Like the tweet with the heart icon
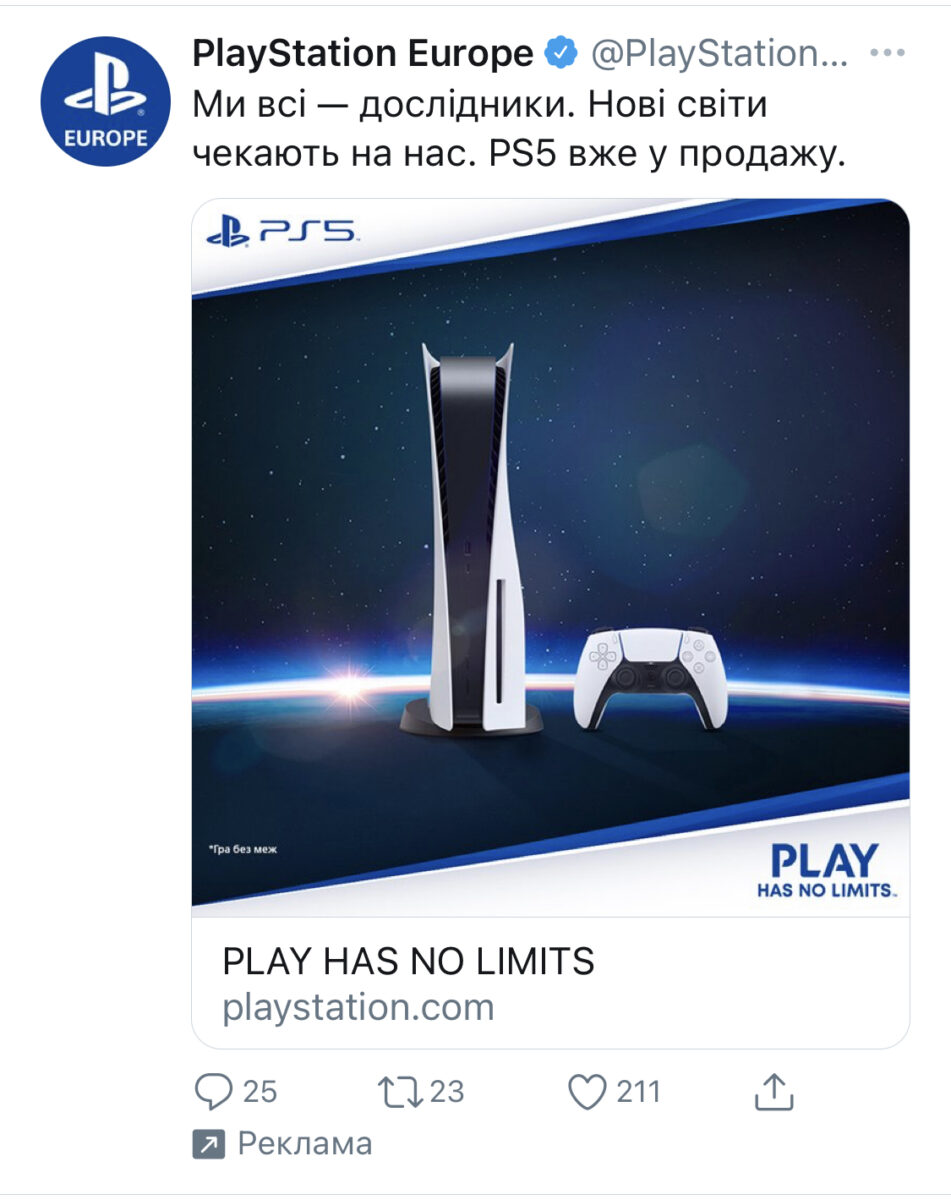951x1200 pixels. point(588,1092)
